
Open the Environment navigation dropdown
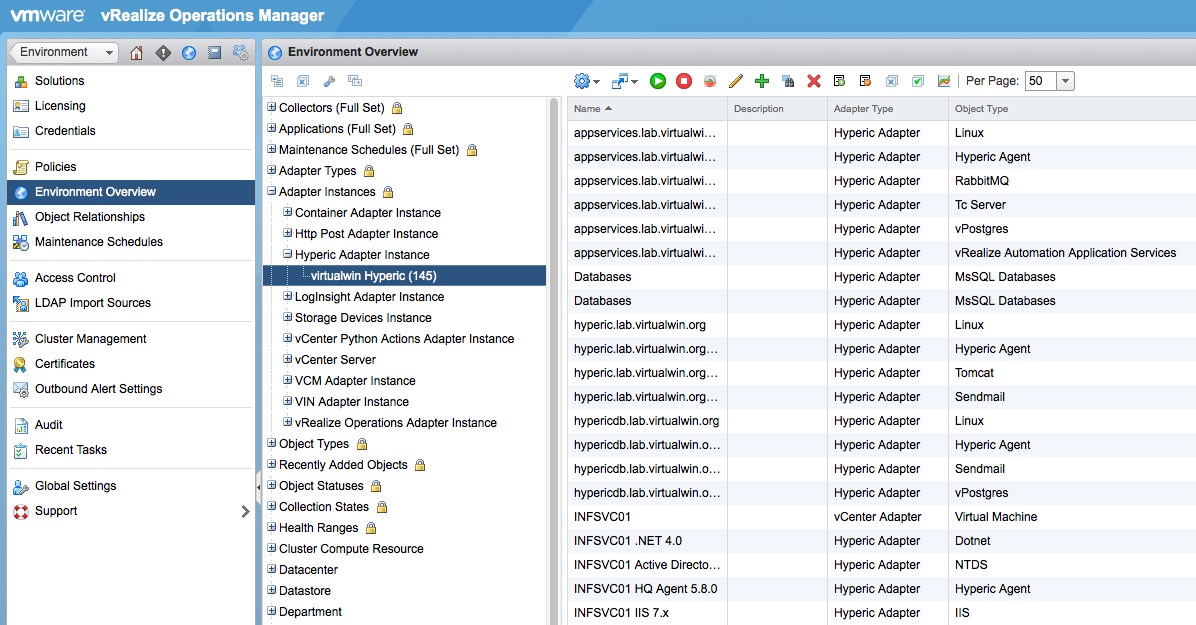click(x=64, y=52)
